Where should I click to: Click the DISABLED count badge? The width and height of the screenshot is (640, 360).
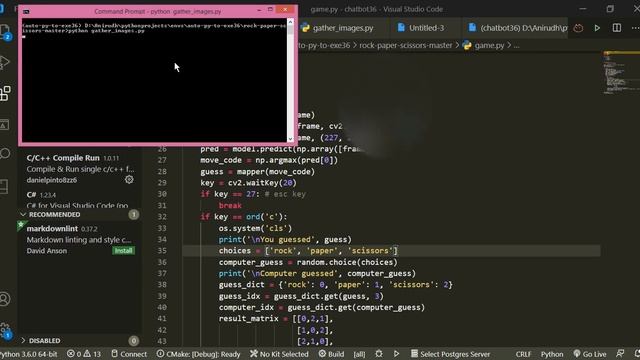tap(133, 340)
